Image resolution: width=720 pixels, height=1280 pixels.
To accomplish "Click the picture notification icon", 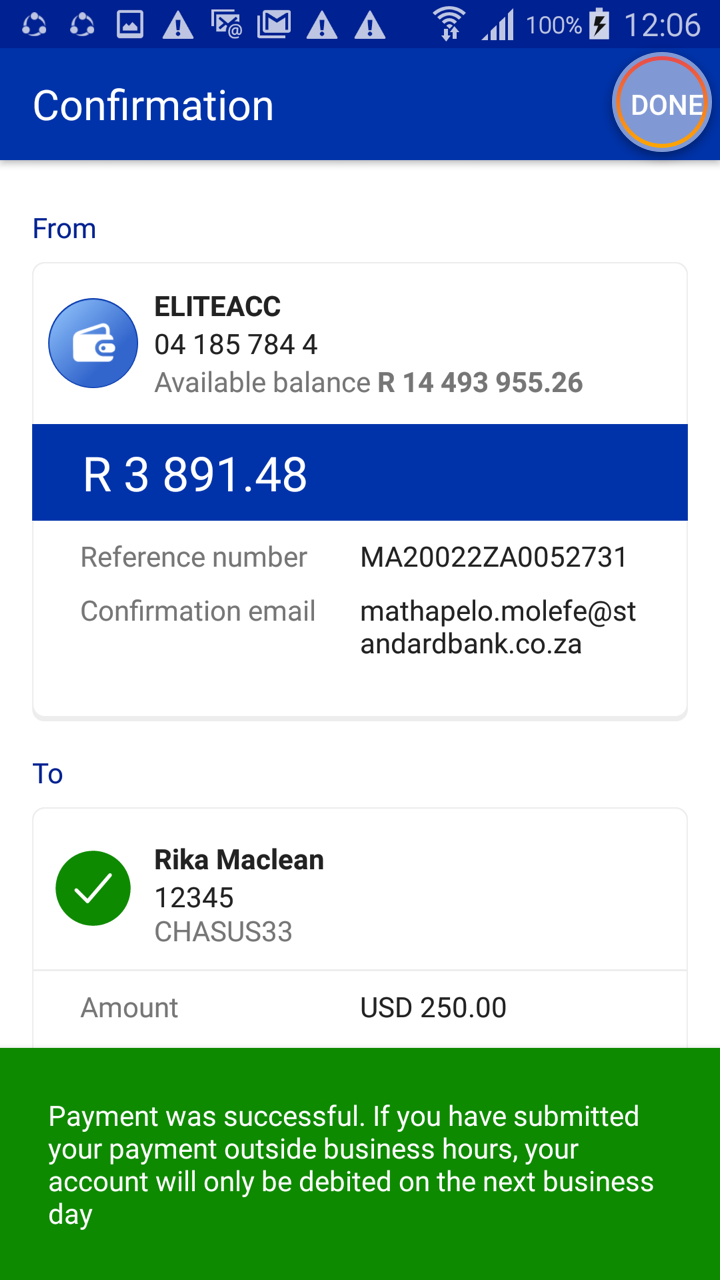I will coord(130,24).
